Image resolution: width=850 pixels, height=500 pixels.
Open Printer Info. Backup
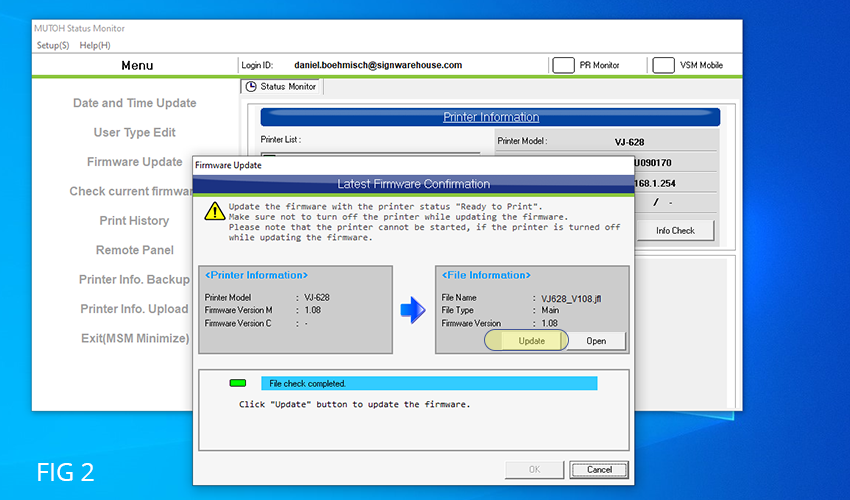tap(134, 279)
